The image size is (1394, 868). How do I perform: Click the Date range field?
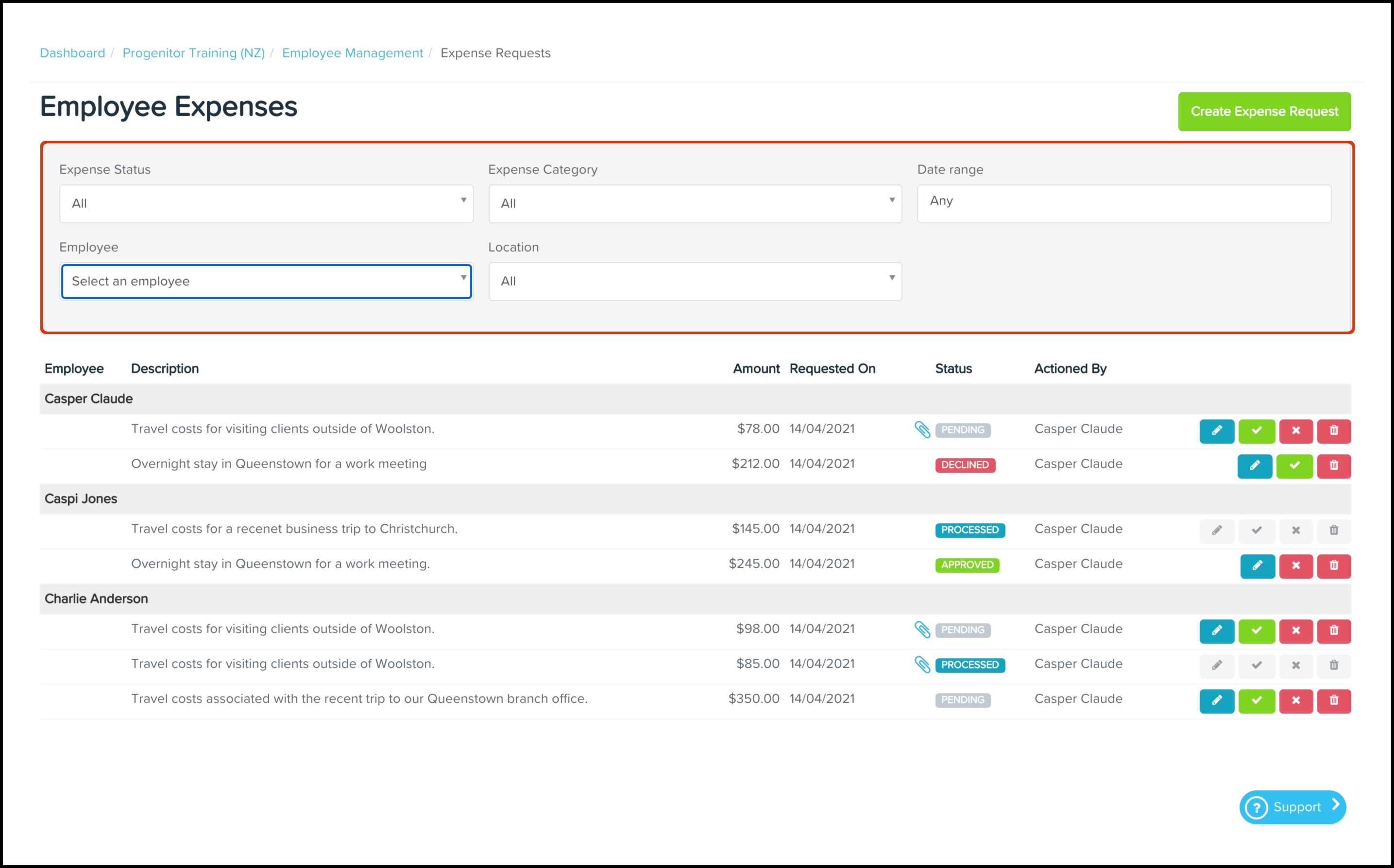(x=1123, y=203)
